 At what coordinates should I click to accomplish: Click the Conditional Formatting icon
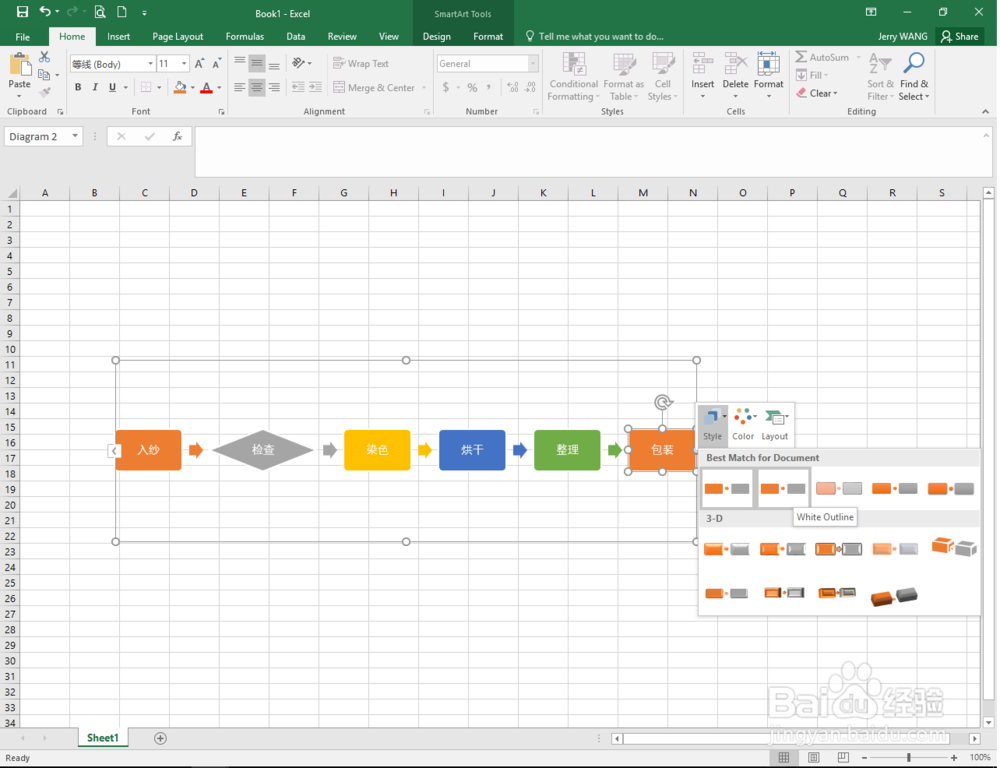573,64
